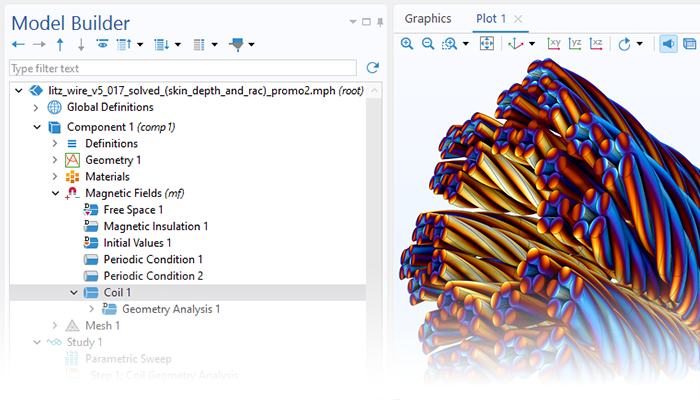
Task: Switch to the YZ plane view
Action: click(x=576, y=44)
